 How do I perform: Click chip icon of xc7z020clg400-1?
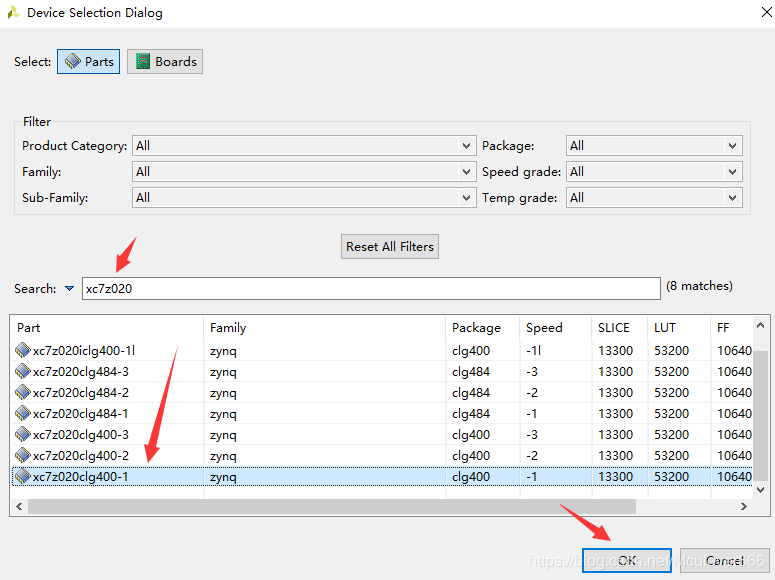click(x=23, y=476)
